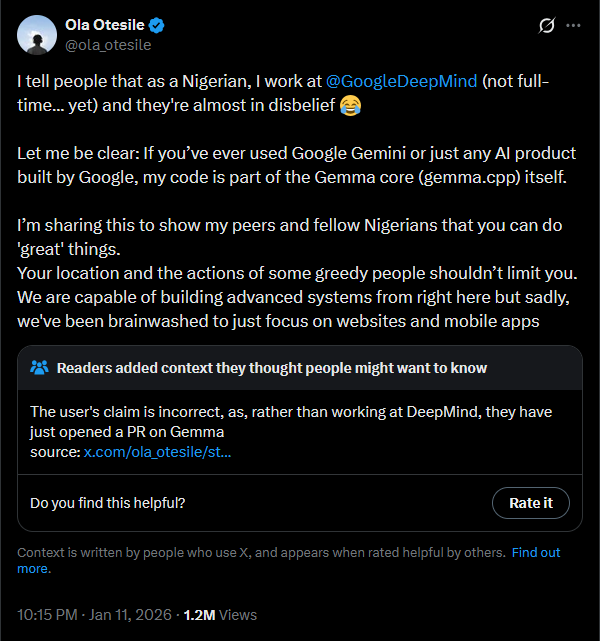Open the 1.2M Views analytics
This screenshot has height=641, width=600.
point(216,614)
